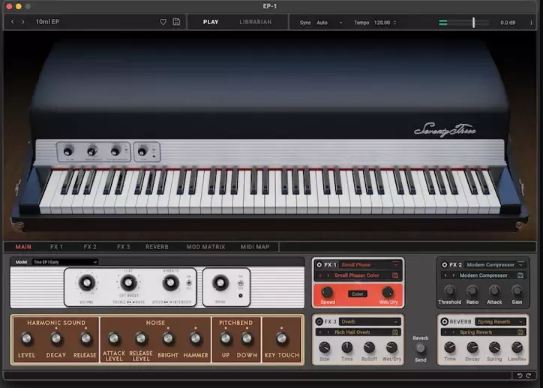The height and width of the screenshot is (388, 543).
Task: Open the FX 2 Modern Compressor type dropdown
Action: pyautogui.click(x=495, y=265)
